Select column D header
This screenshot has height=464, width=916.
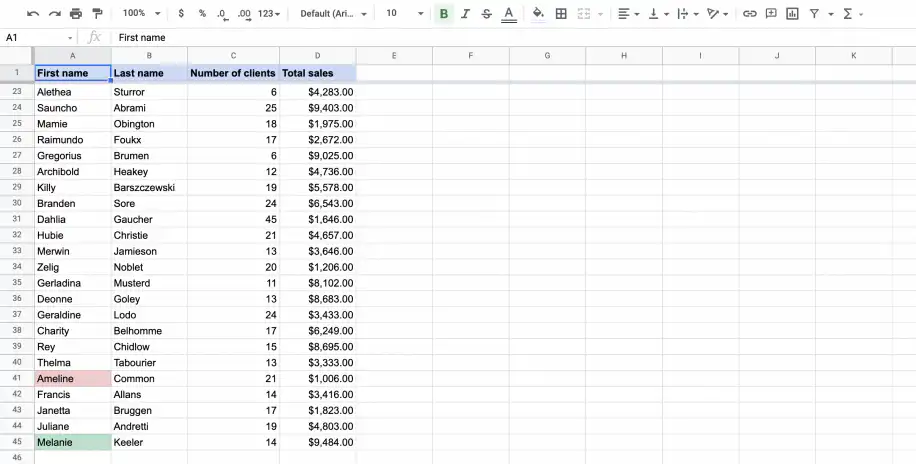coord(317,56)
